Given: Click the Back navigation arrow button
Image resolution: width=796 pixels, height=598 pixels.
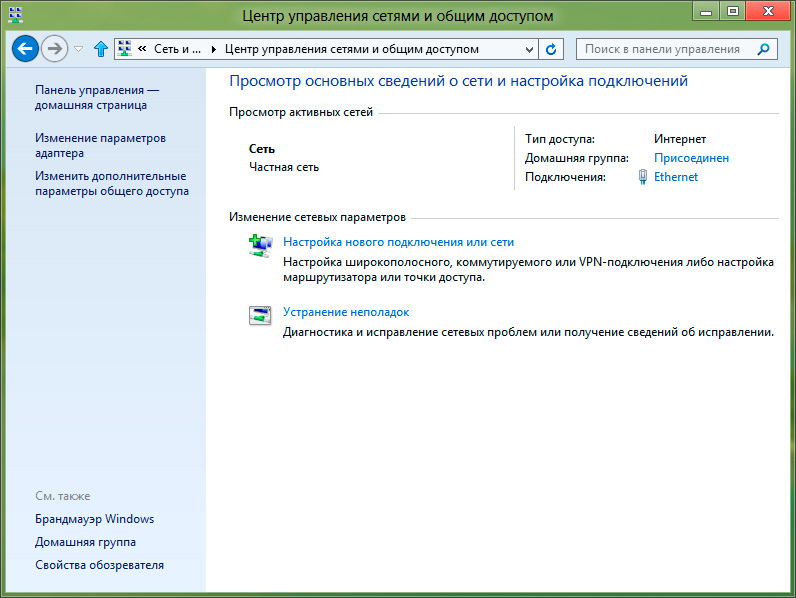Looking at the screenshot, I should click(25, 48).
